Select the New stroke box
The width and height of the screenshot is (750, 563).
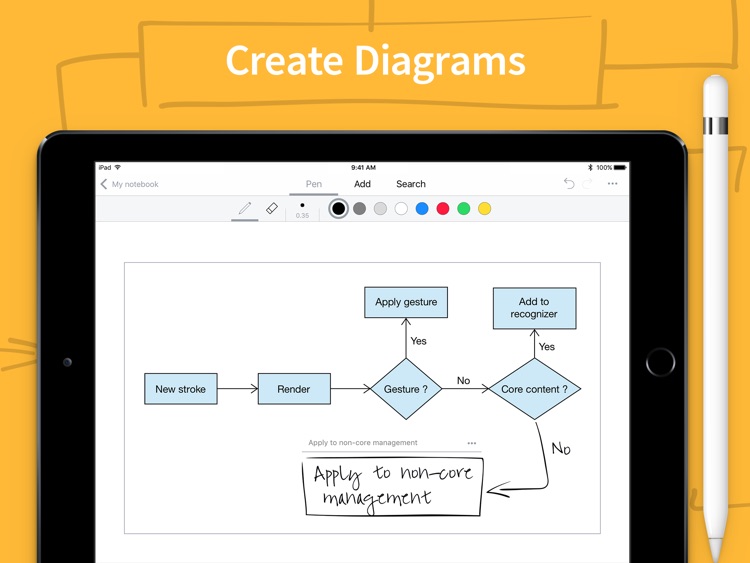[181, 389]
